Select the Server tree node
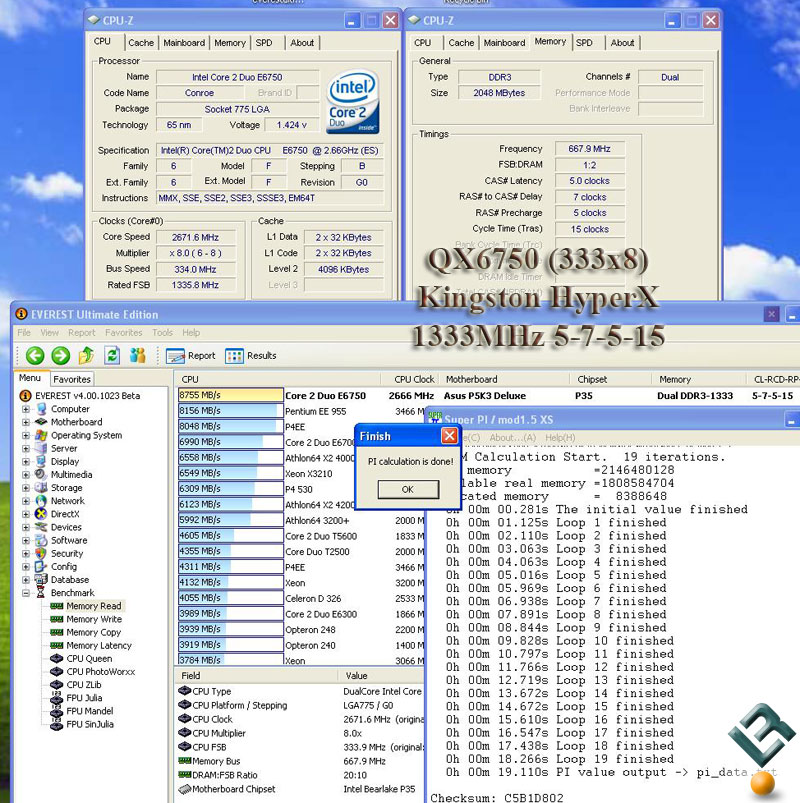Screen dimensions: 800x803 (64, 448)
